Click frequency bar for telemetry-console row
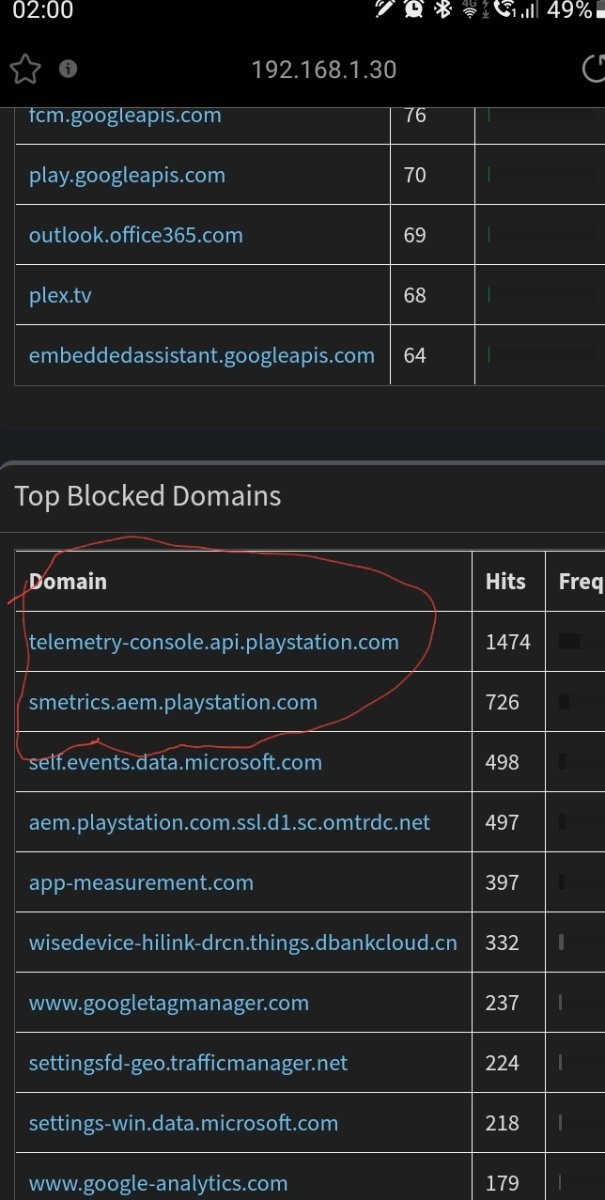Image resolution: width=605 pixels, height=1200 pixels. 569,642
